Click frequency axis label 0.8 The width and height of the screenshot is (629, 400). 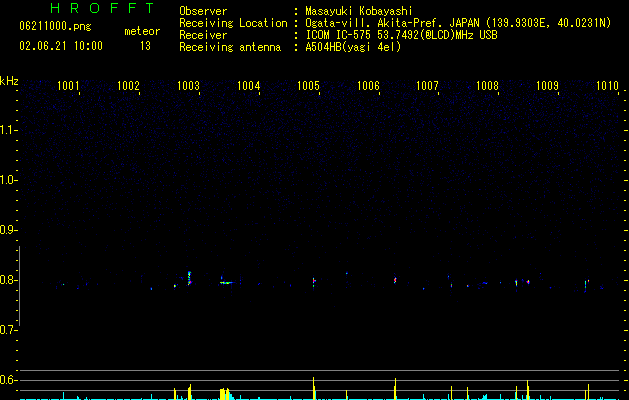[8, 280]
